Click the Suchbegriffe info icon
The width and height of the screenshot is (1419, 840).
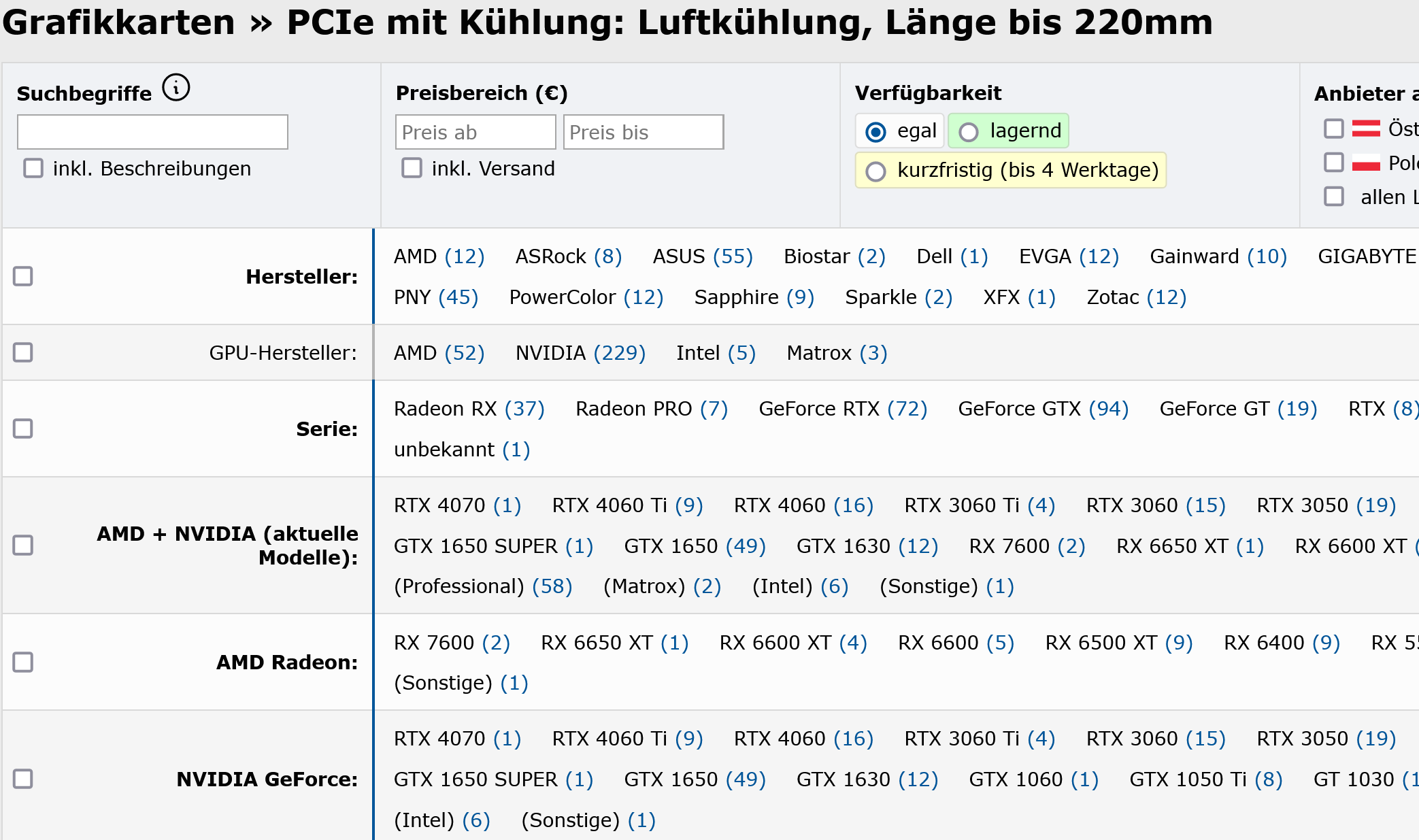coord(176,88)
